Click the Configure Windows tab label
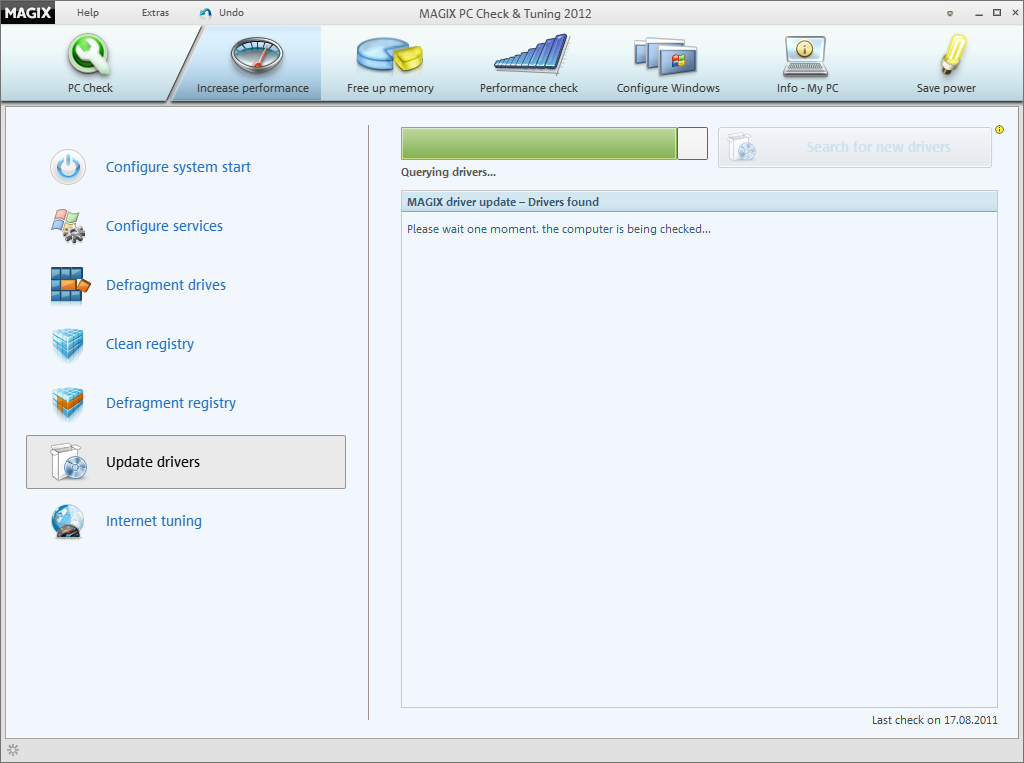1024x763 pixels. pos(668,88)
